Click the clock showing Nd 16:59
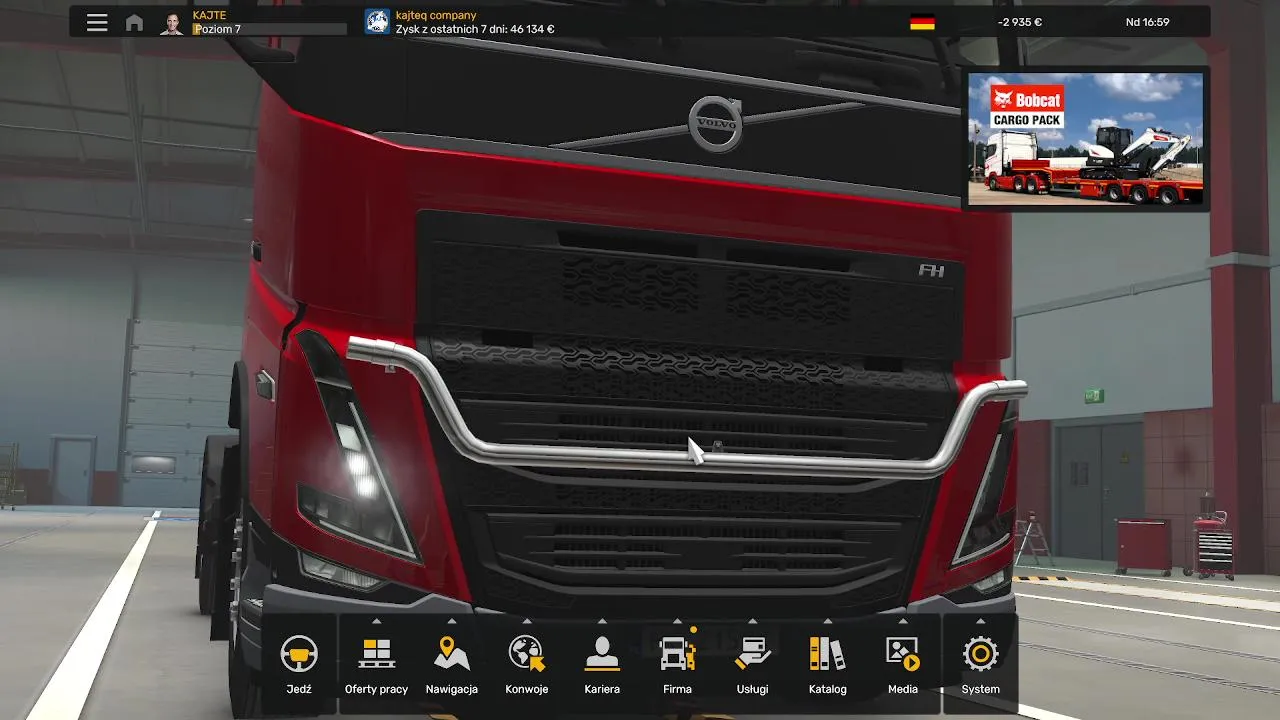This screenshot has width=1280, height=720. pyautogui.click(x=1147, y=22)
